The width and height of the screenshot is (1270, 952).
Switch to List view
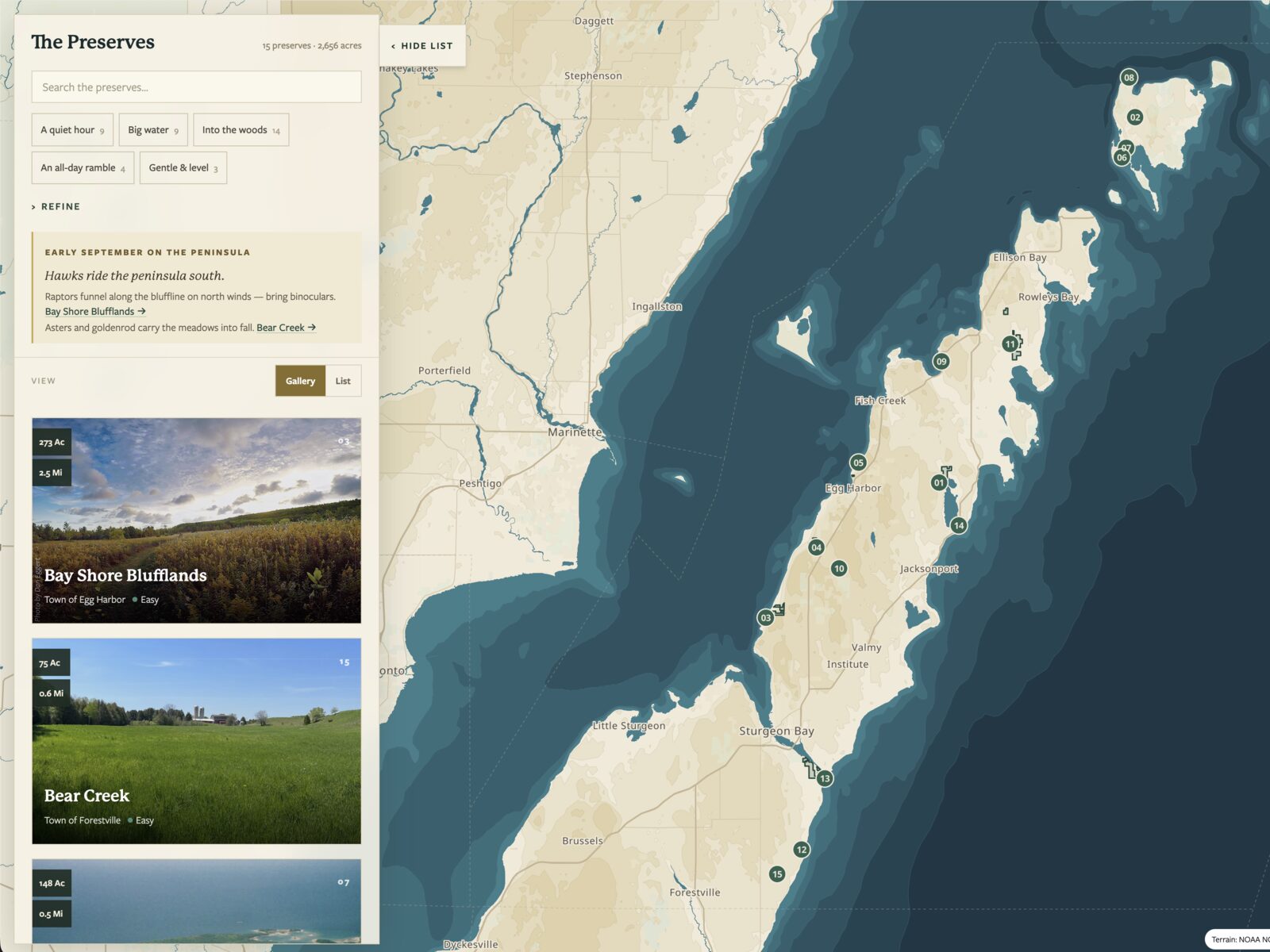pyautogui.click(x=343, y=381)
